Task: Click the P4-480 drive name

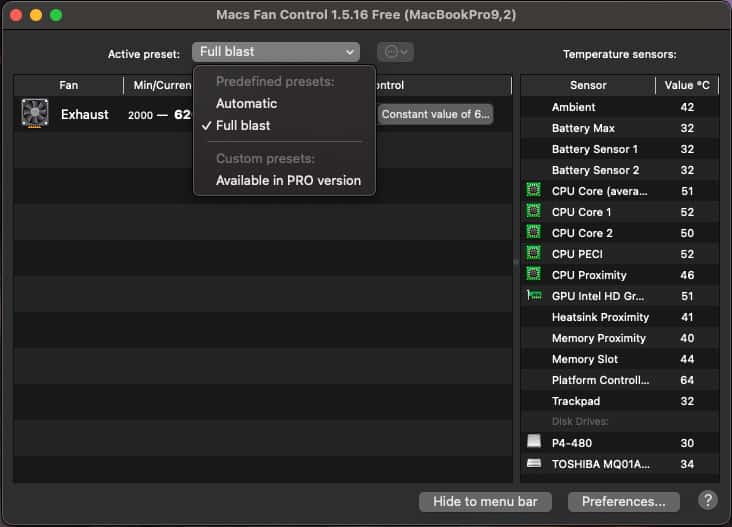Action: click(x=572, y=443)
